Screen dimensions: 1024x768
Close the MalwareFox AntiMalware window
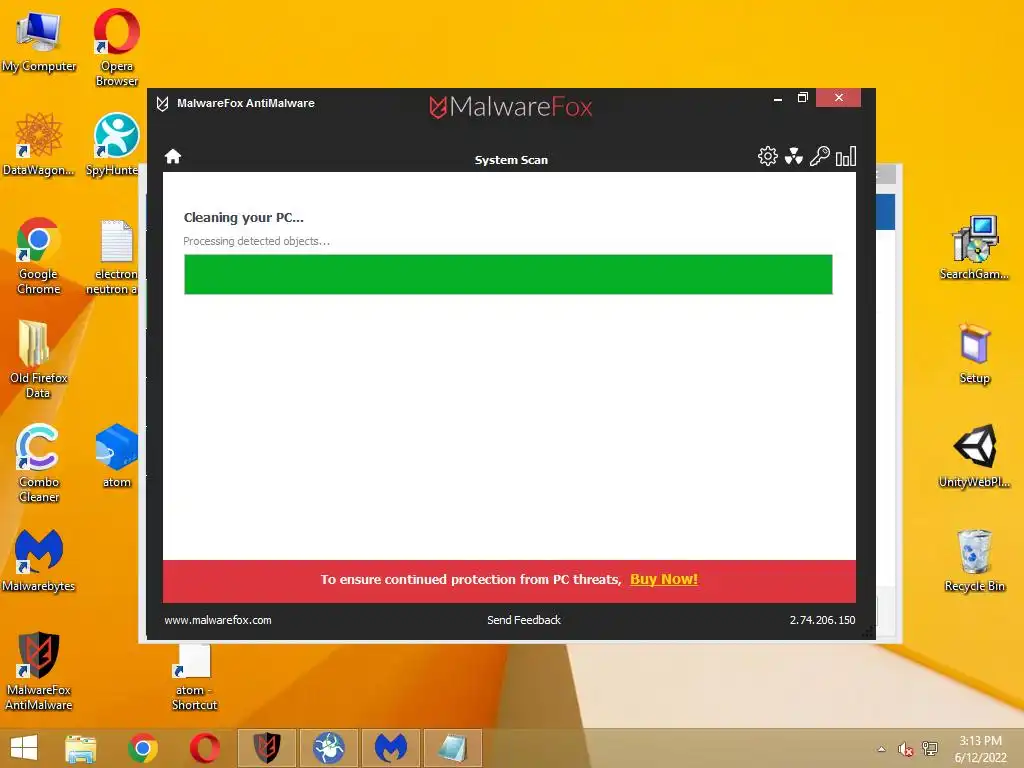click(x=839, y=98)
